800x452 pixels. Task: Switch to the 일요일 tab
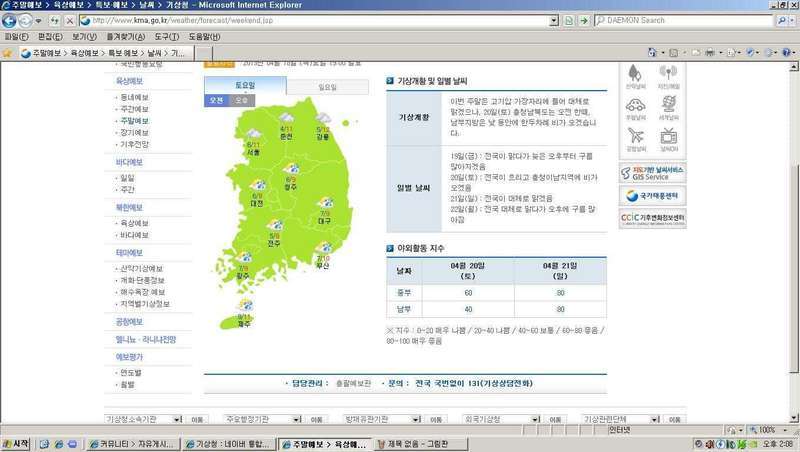328,87
